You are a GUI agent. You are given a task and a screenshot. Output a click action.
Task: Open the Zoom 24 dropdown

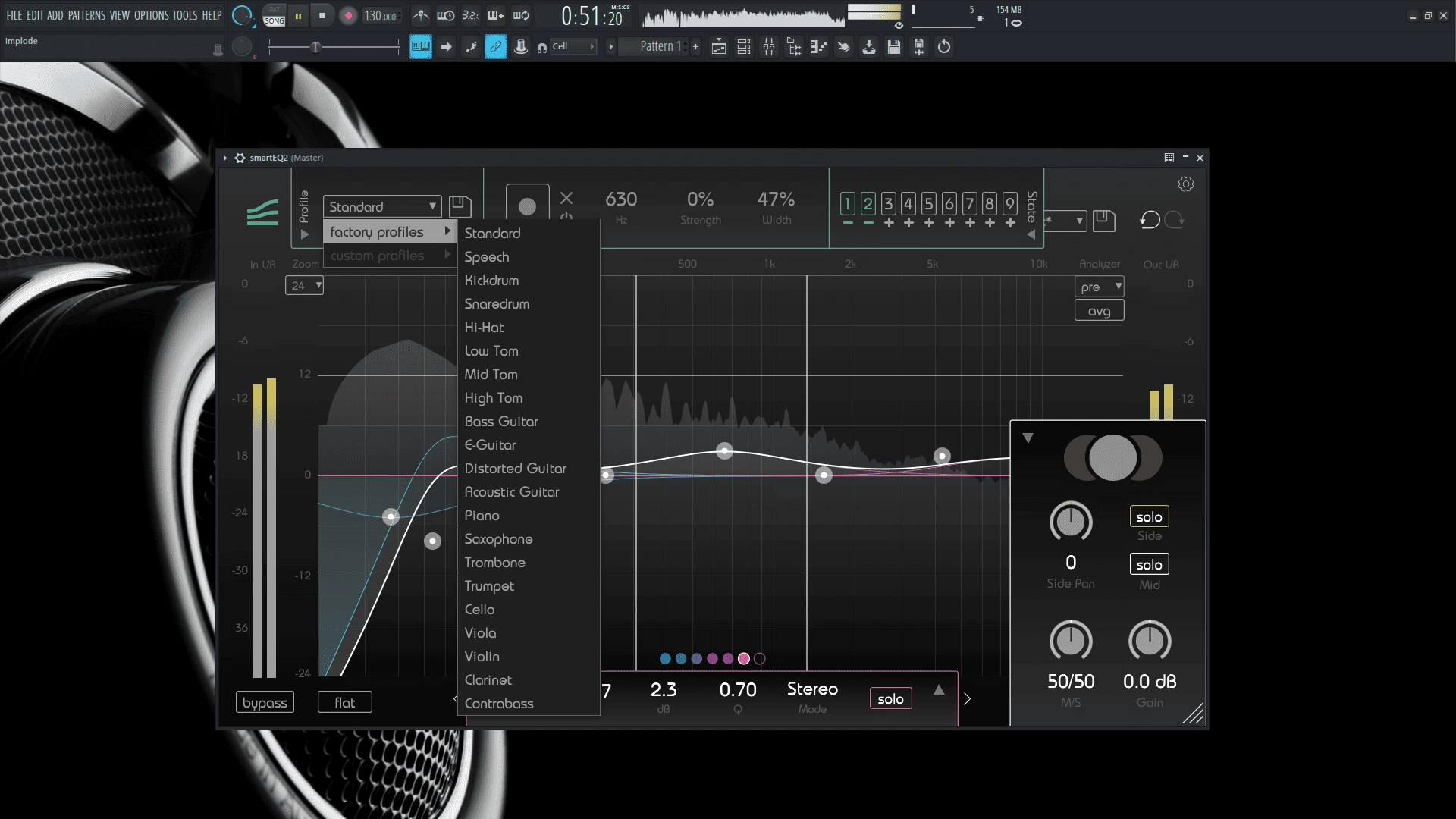tap(304, 285)
